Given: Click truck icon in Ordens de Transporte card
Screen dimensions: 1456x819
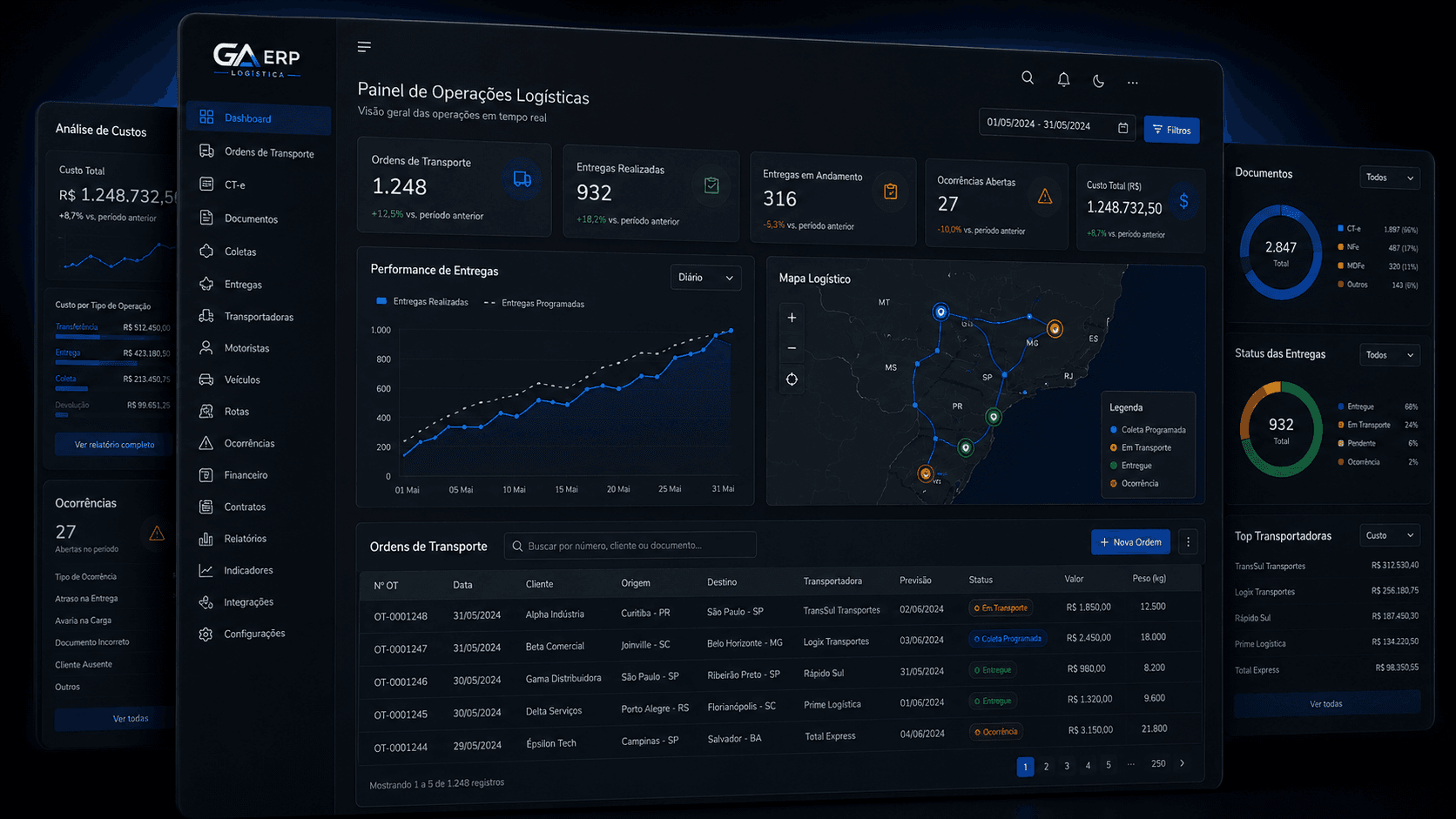Looking at the screenshot, I should 522,179.
